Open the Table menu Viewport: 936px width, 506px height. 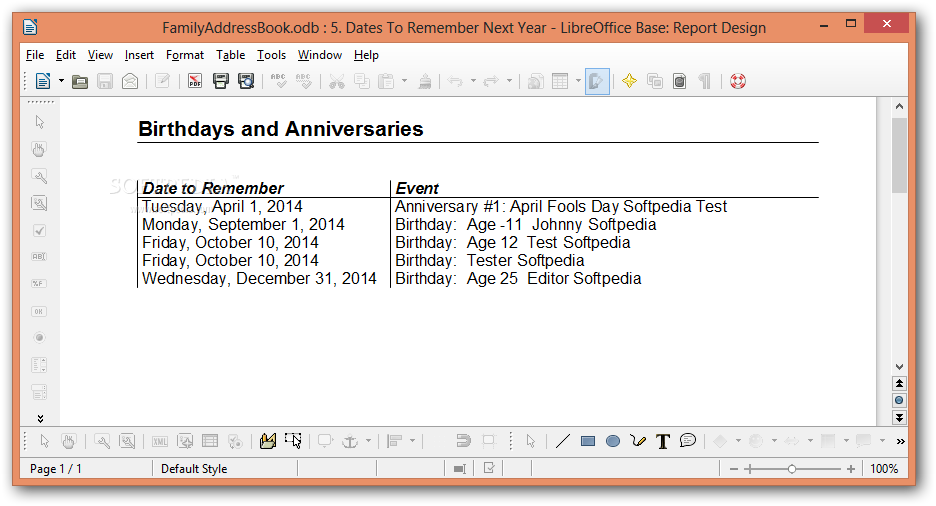tap(230, 55)
